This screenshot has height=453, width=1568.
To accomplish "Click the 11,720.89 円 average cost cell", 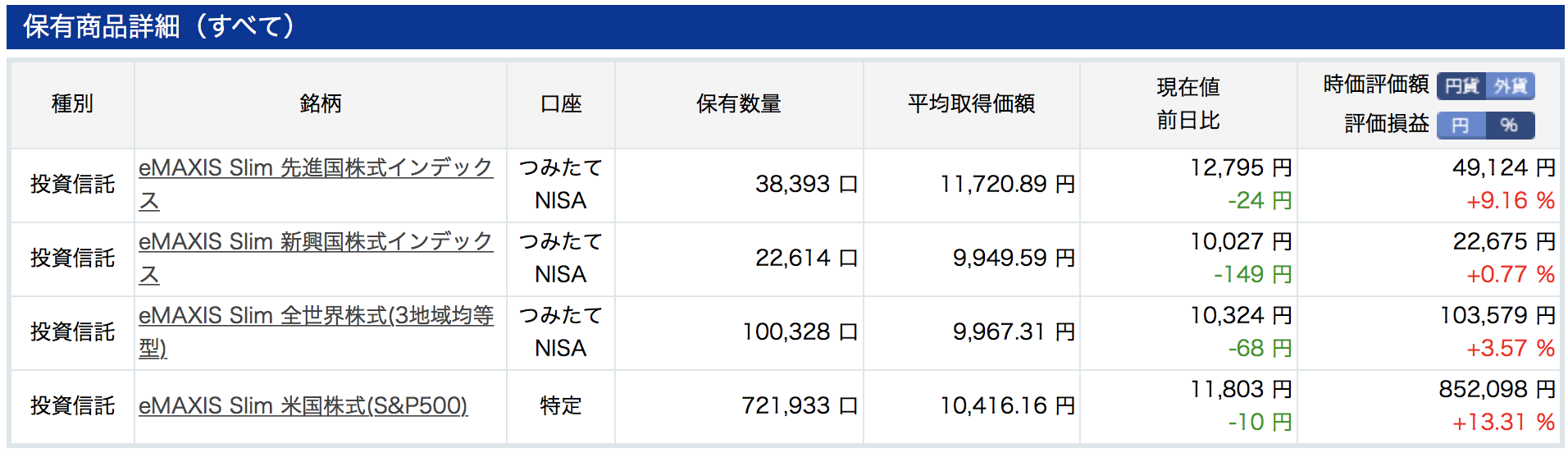I will coord(1007,184).
